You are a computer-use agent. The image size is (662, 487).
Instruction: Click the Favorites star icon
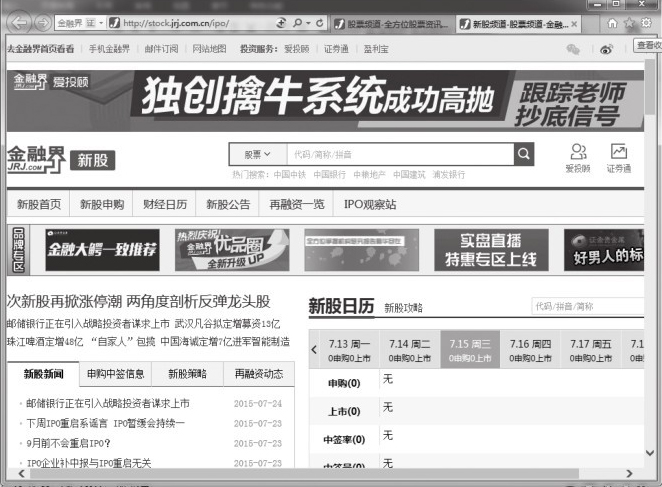click(629, 23)
